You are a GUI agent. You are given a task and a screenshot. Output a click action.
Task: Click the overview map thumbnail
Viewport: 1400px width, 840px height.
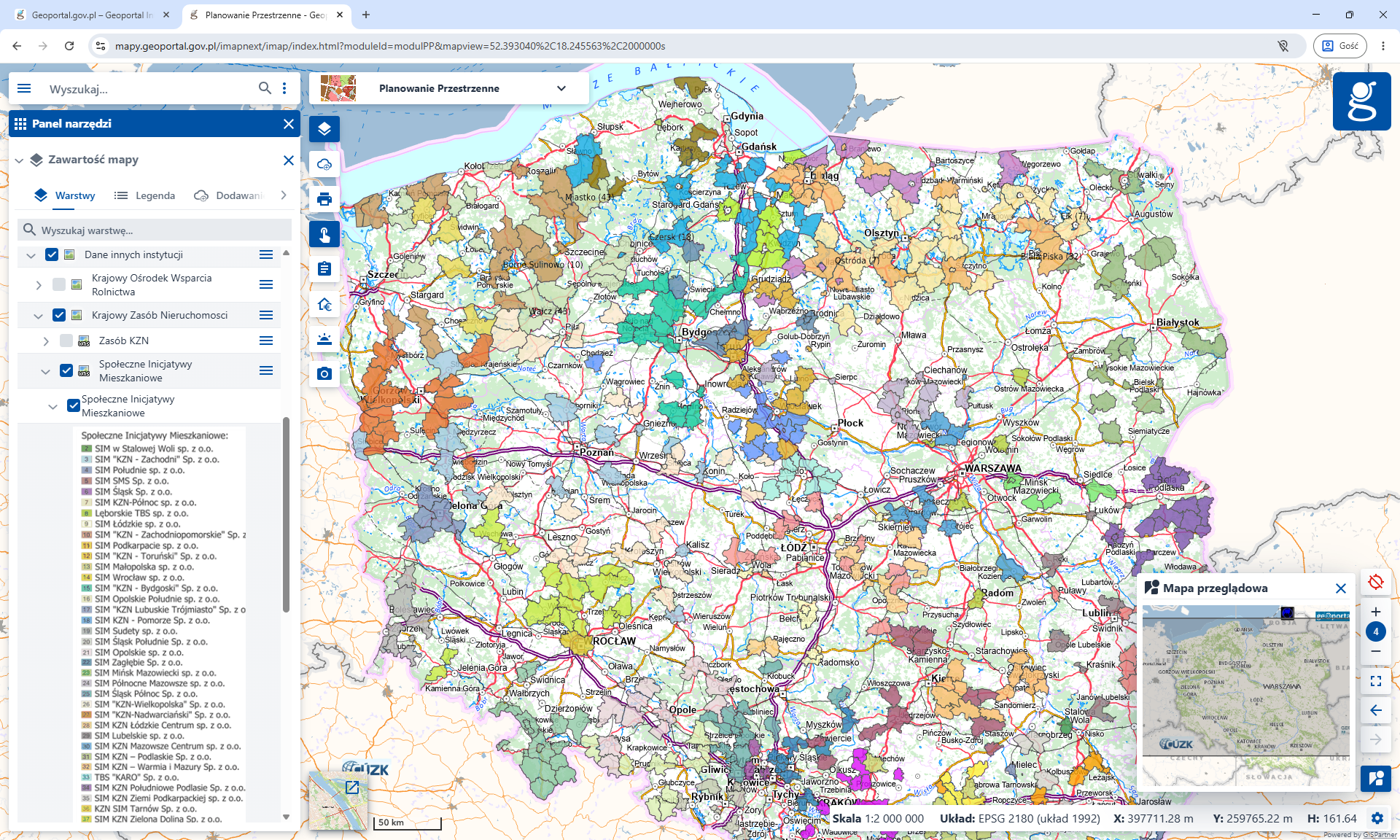click(1246, 695)
